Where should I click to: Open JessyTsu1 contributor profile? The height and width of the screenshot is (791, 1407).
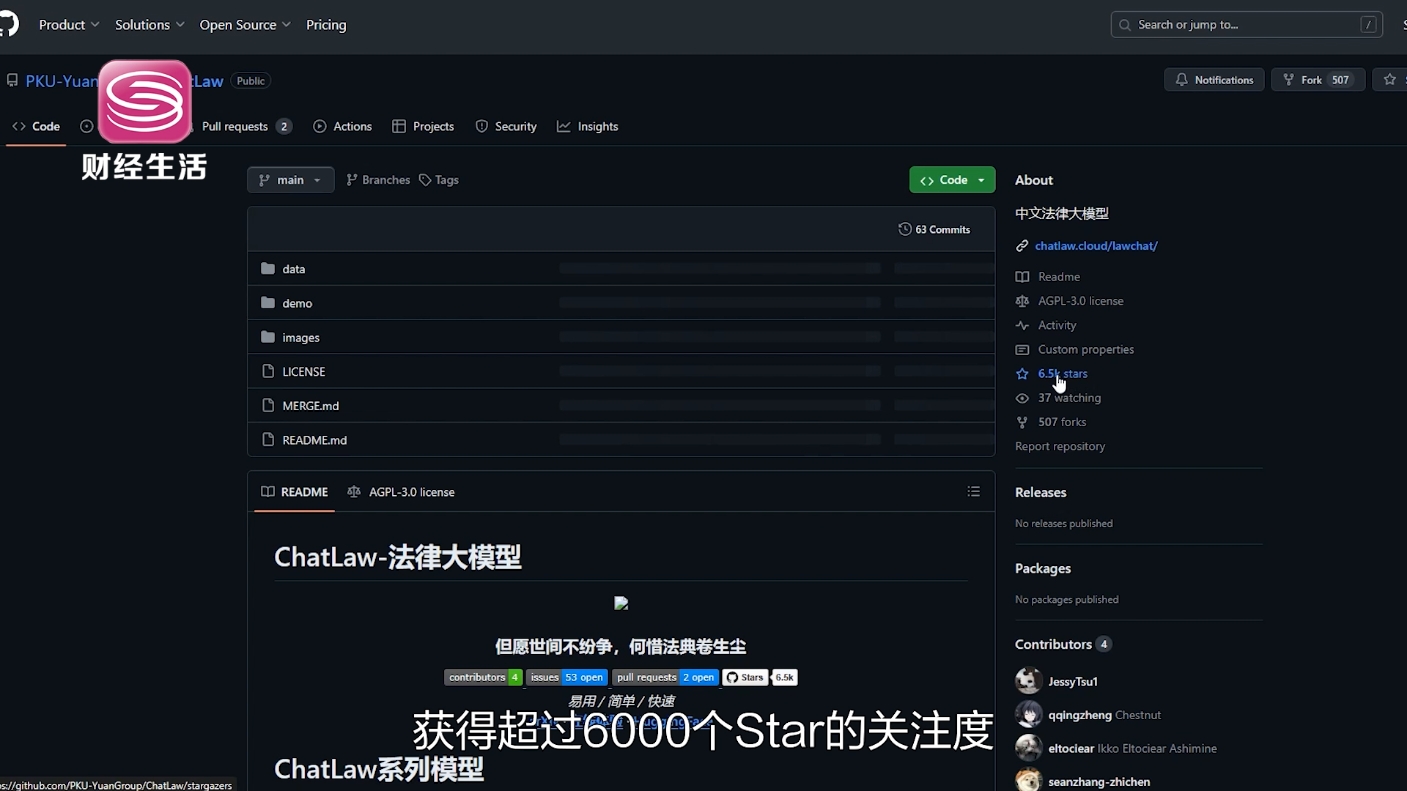[1073, 682]
